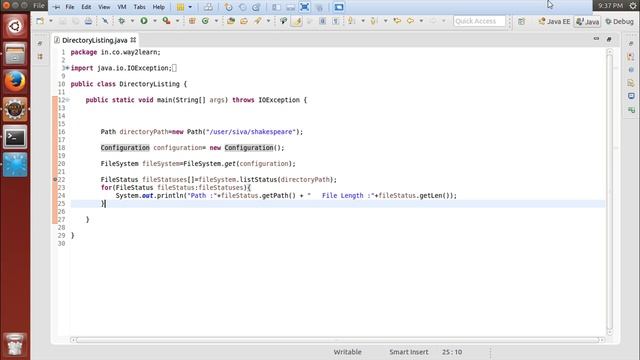This screenshot has width=640, height=360.
Task: Collapse the main method fold marker
Action: click(68, 100)
